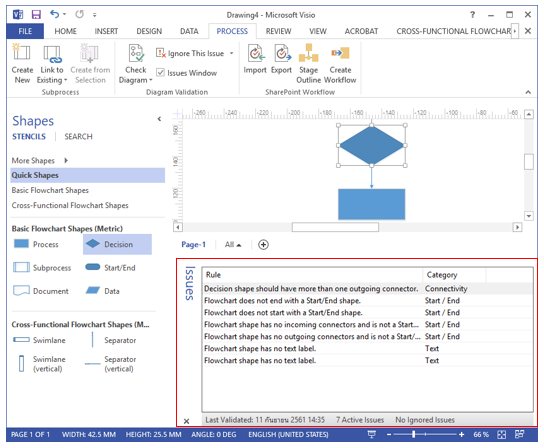The image size is (544, 448).
Task: Toggle the Issues Window checkbox
Action: (x=160, y=73)
